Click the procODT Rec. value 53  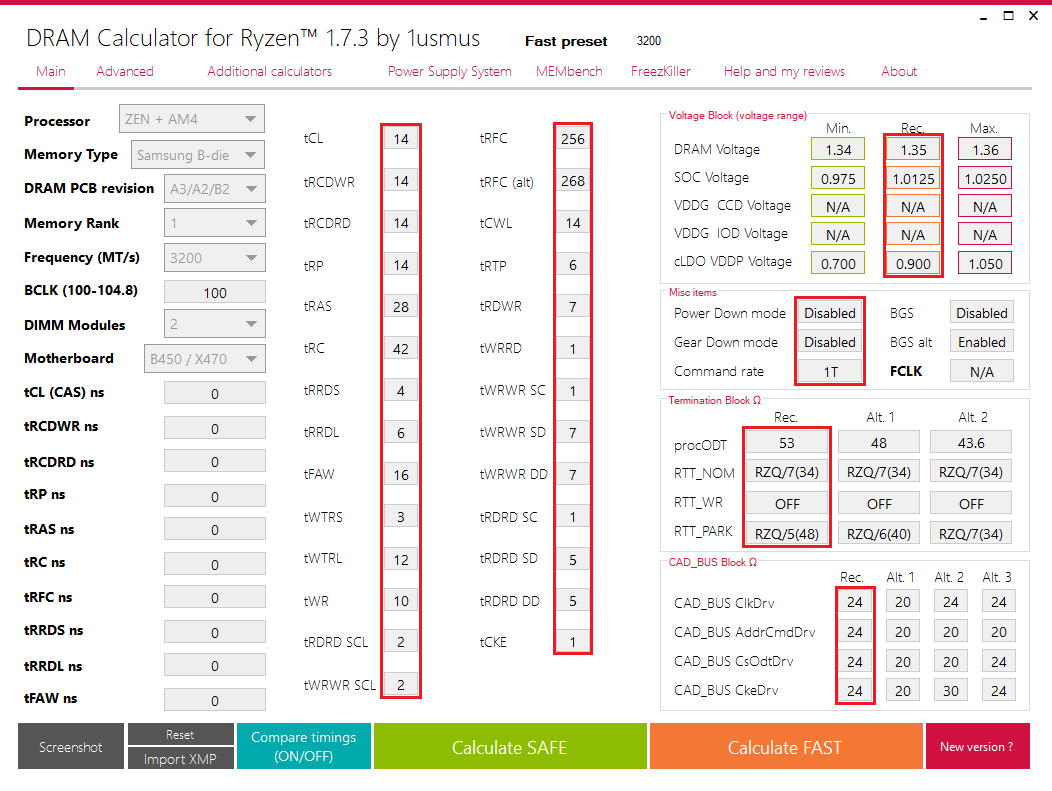click(786, 443)
